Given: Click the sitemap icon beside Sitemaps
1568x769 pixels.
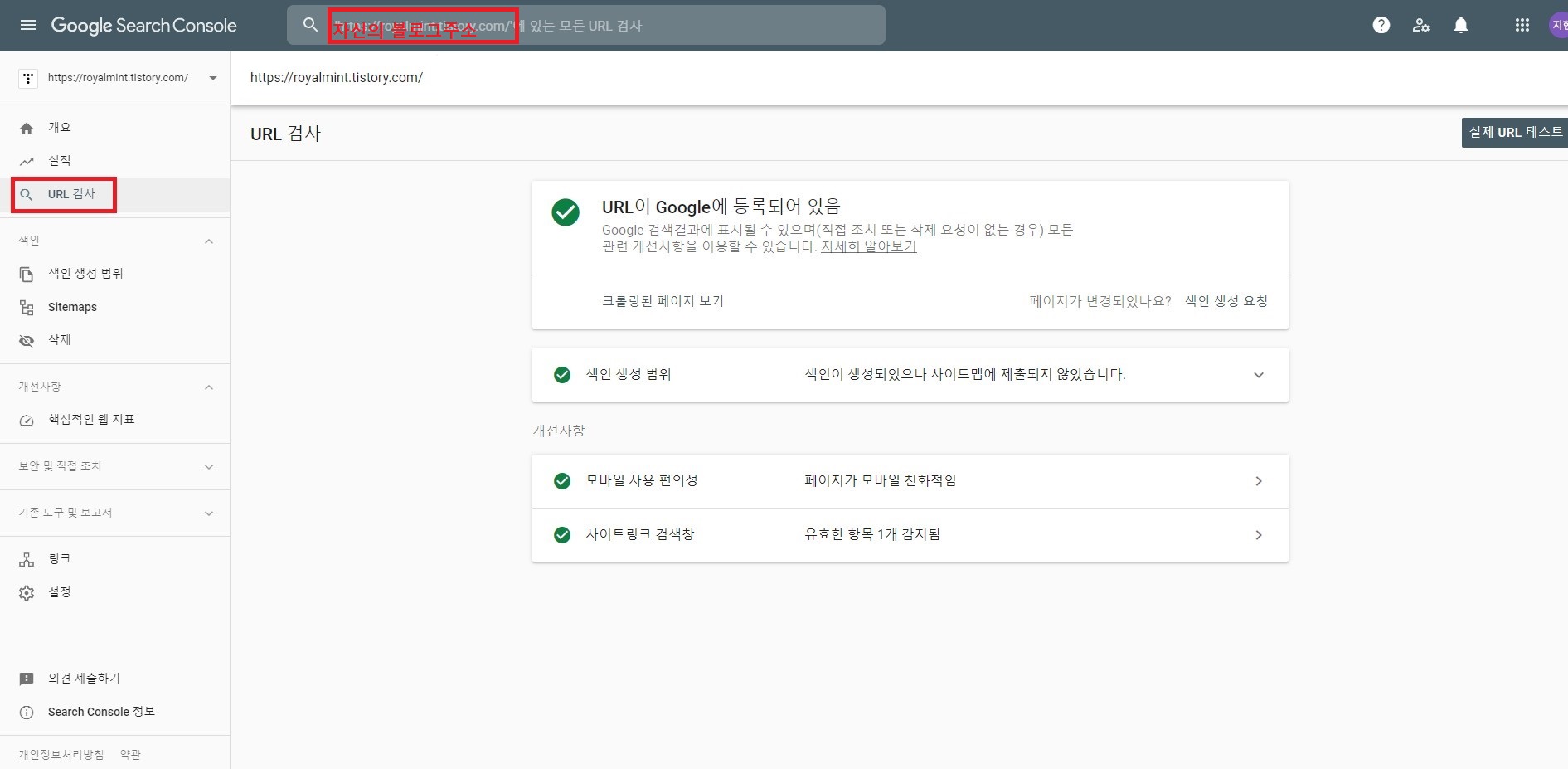Looking at the screenshot, I should [x=27, y=307].
